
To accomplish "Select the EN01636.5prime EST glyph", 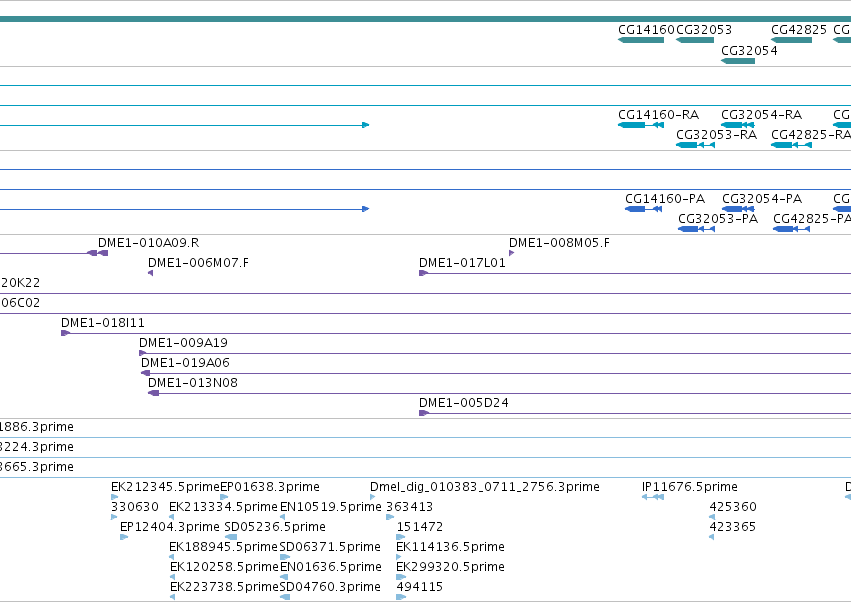I will pos(284,577).
